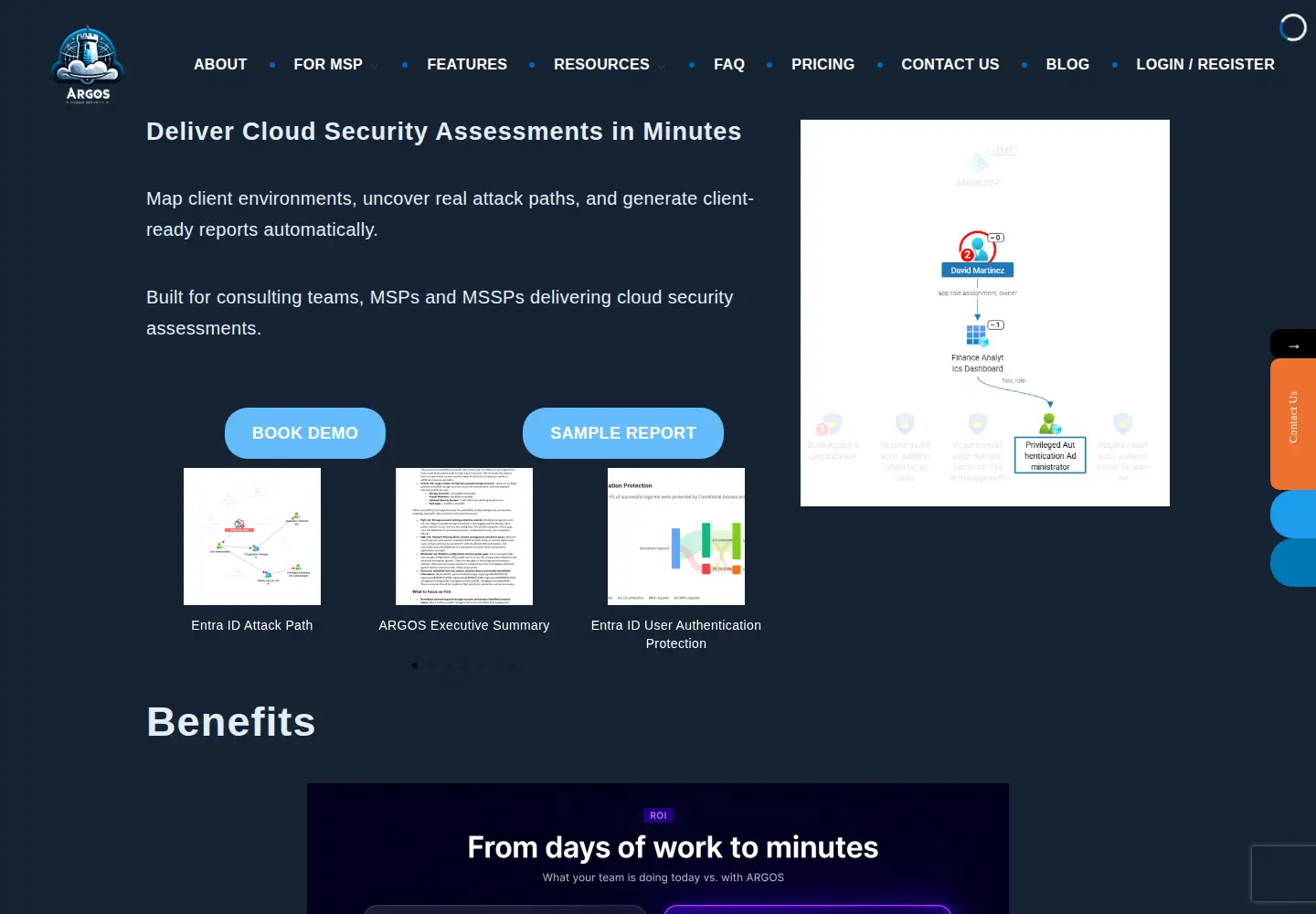1316x914 pixels.
Task: Click the Finance Analytics Dashboard app icon
Action: [976, 335]
